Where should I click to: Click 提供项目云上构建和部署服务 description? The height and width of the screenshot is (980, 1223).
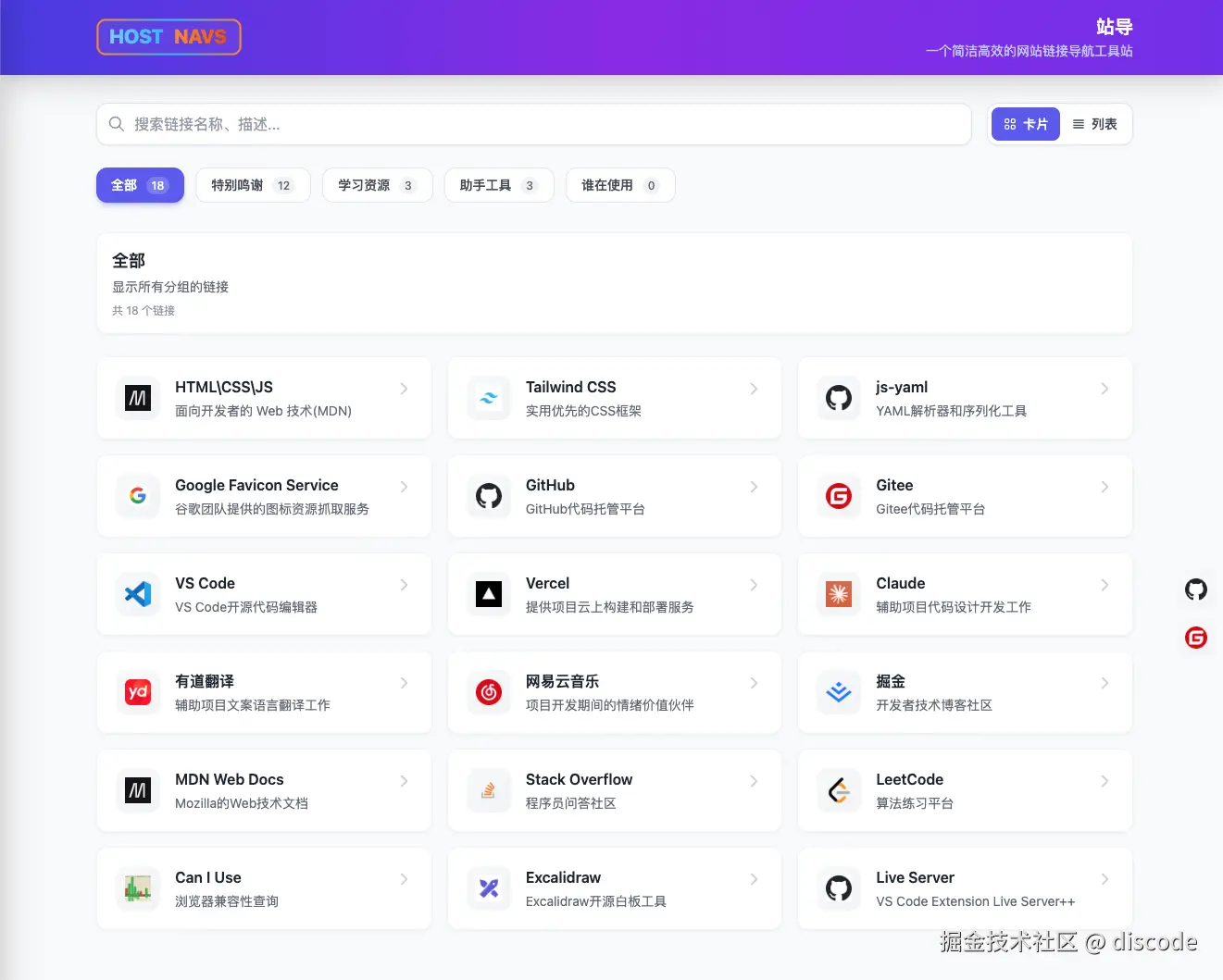(x=609, y=607)
